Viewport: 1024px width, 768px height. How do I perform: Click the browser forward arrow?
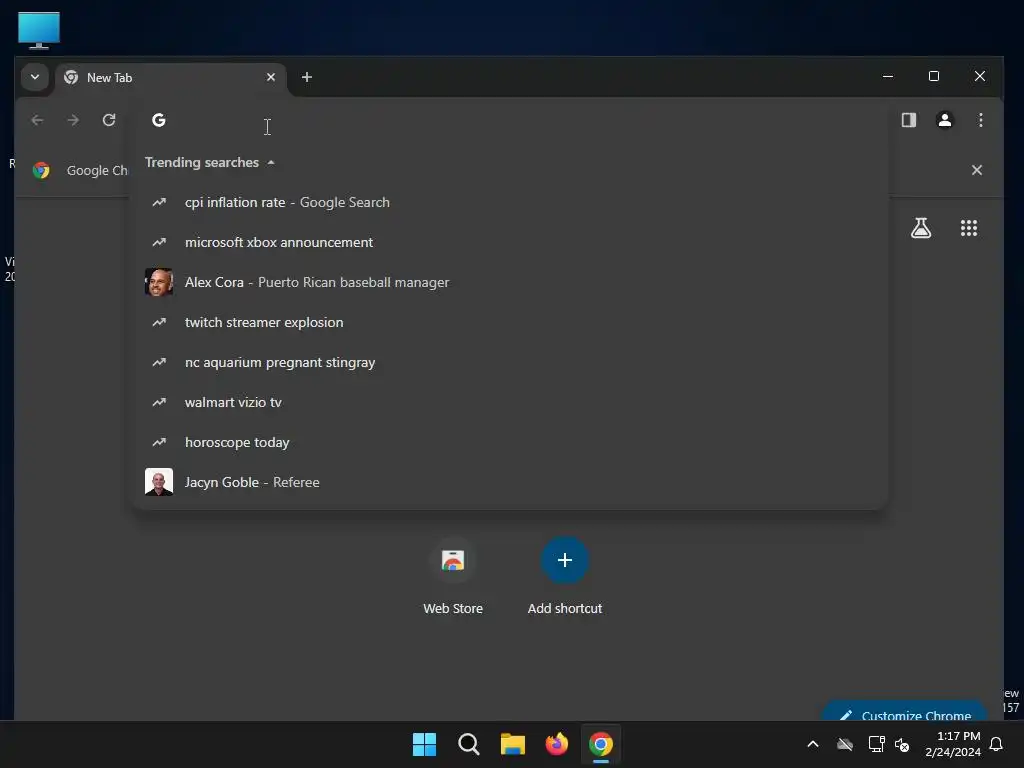[x=73, y=120]
